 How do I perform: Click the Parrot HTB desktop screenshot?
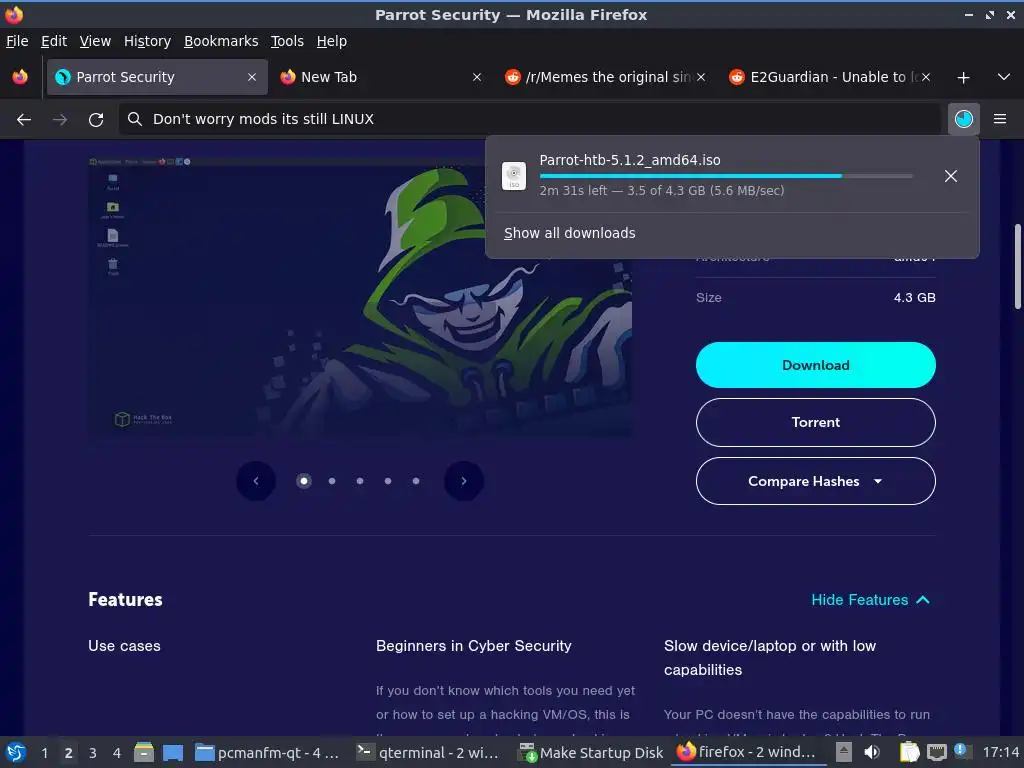point(360,296)
